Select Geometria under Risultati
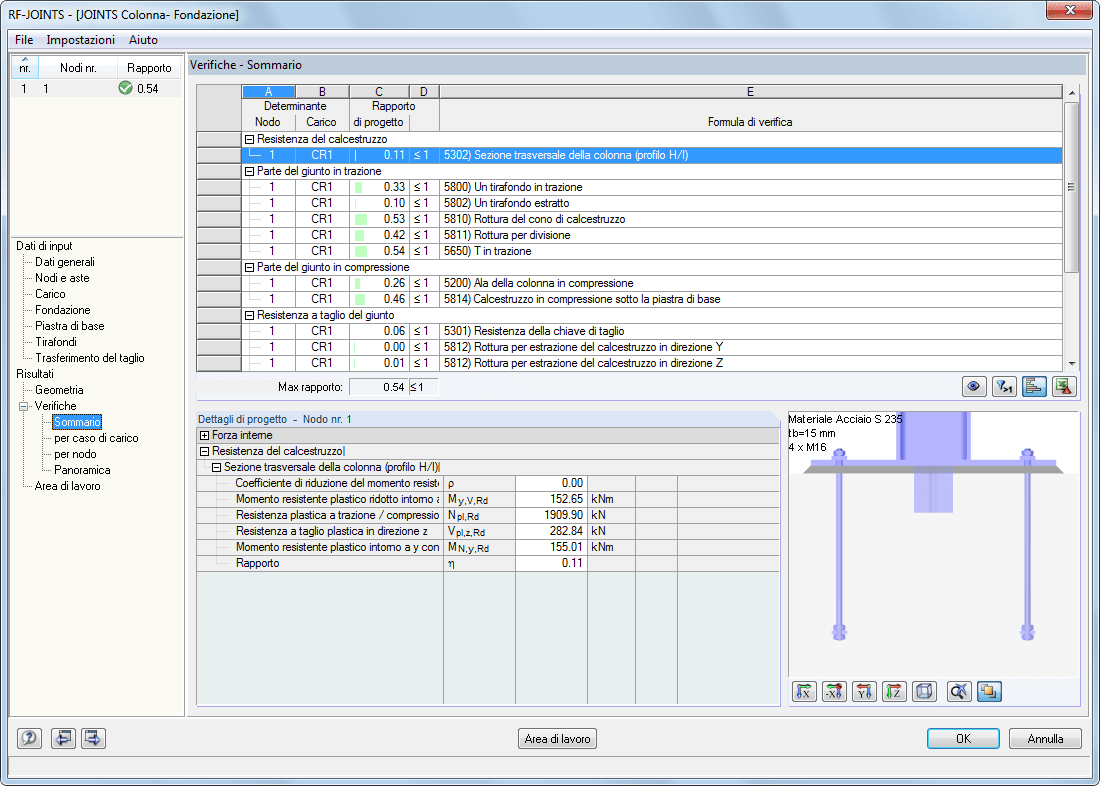 [59, 390]
